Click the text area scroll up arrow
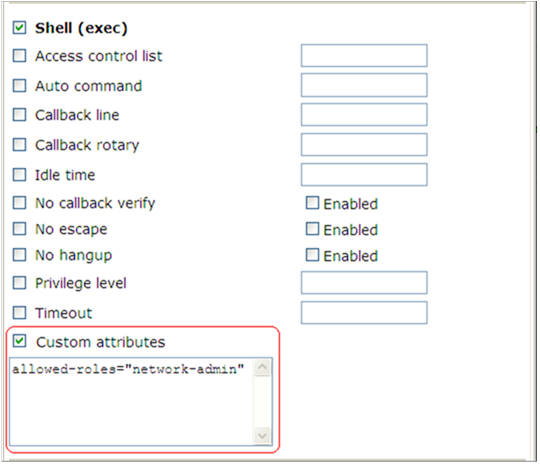This screenshot has height=465, width=540. [x=262, y=367]
